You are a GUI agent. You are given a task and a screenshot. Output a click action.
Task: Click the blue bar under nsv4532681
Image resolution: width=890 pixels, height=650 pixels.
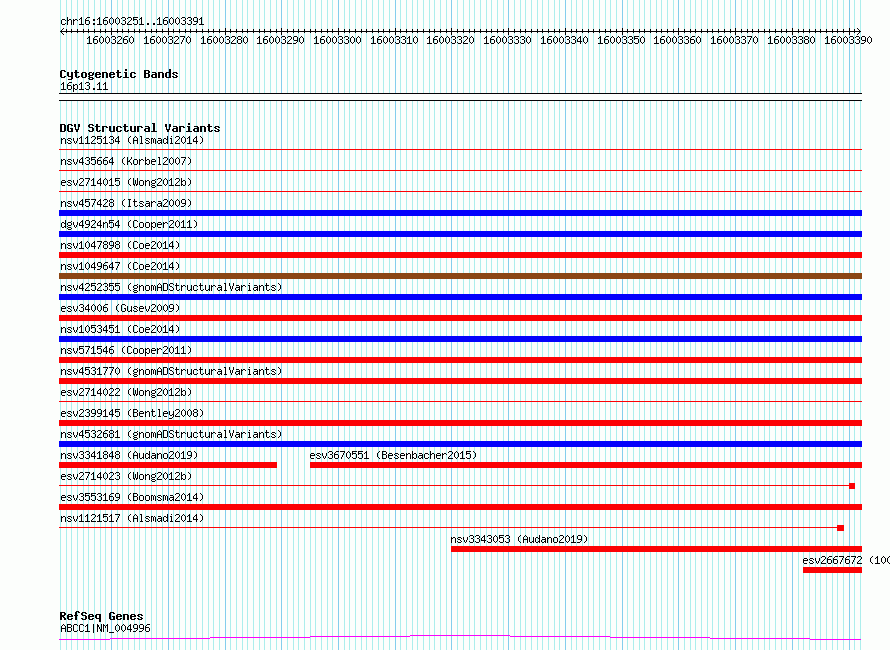point(460,444)
